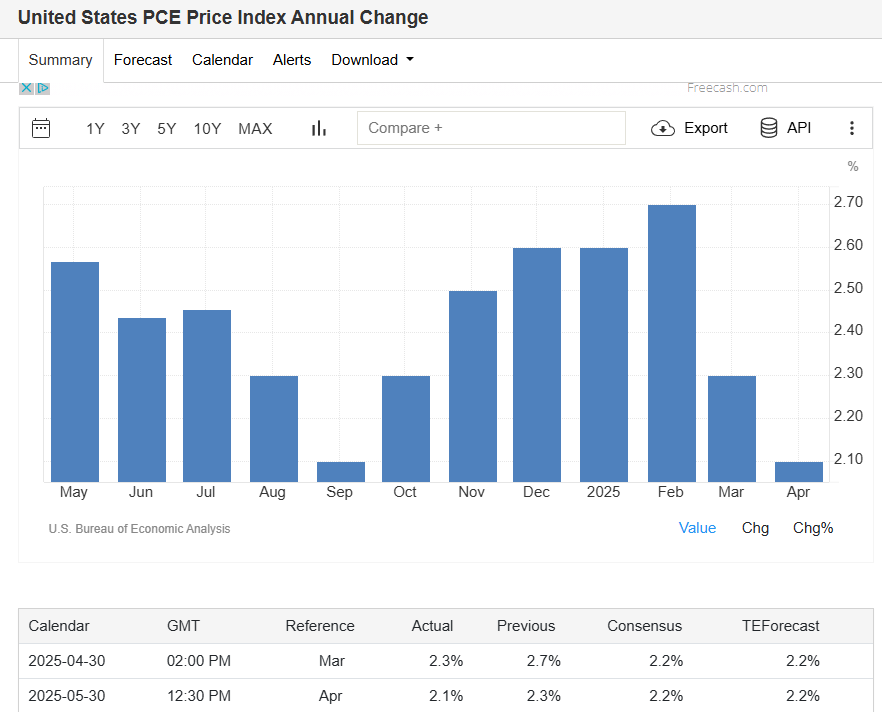The image size is (882, 712).
Task: Click the February bar in chart
Action: pos(672,343)
